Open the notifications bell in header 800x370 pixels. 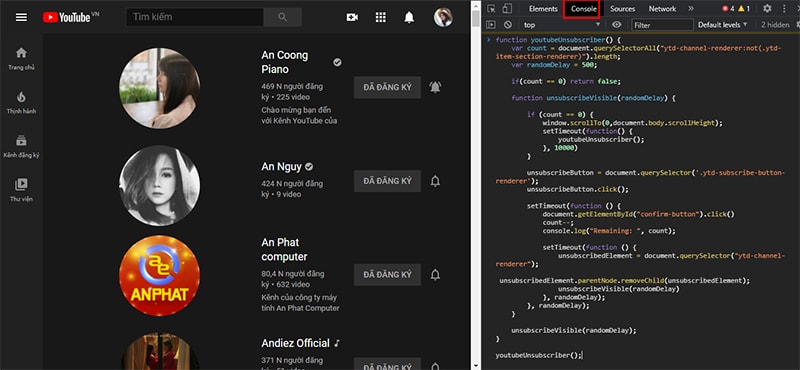click(x=409, y=17)
